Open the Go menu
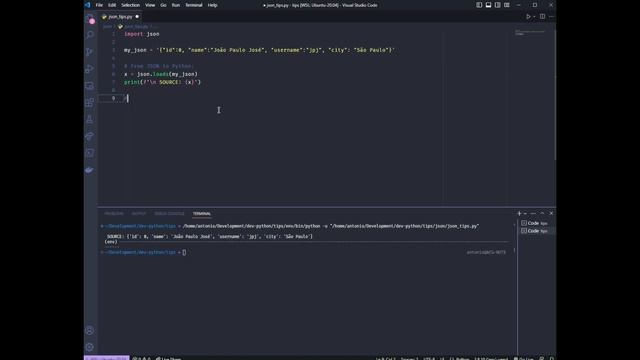Image resolution: width=640 pixels, height=360 pixels. tap(163, 5)
